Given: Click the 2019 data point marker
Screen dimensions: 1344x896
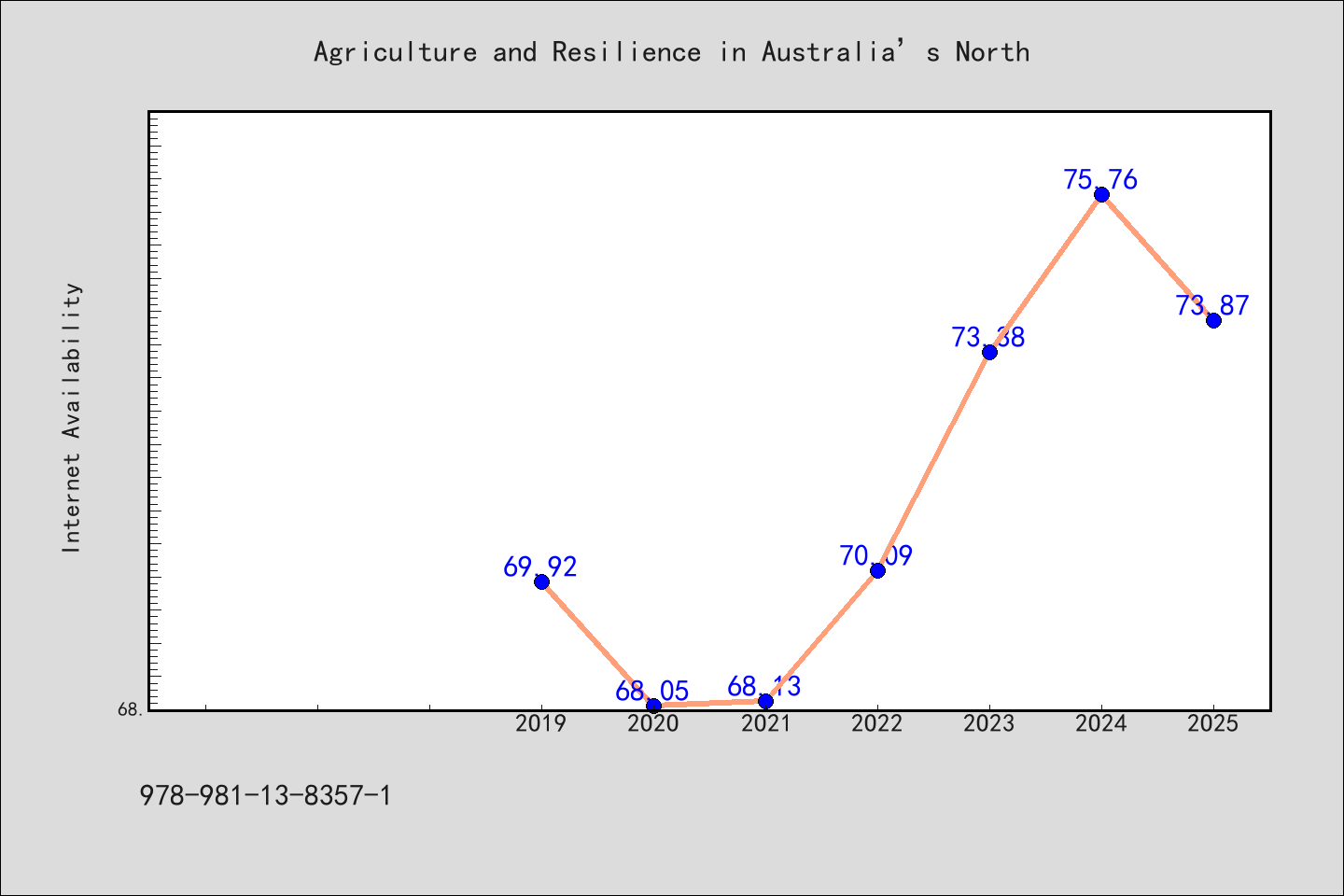Looking at the screenshot, I should pyautogui.click(x=541, y=581).
